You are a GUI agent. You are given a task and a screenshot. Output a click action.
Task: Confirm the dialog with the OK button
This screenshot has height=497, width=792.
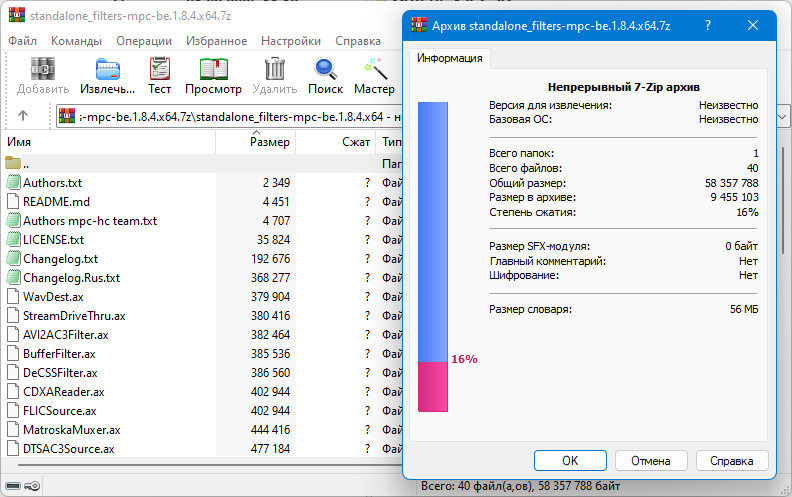[570, 461]
